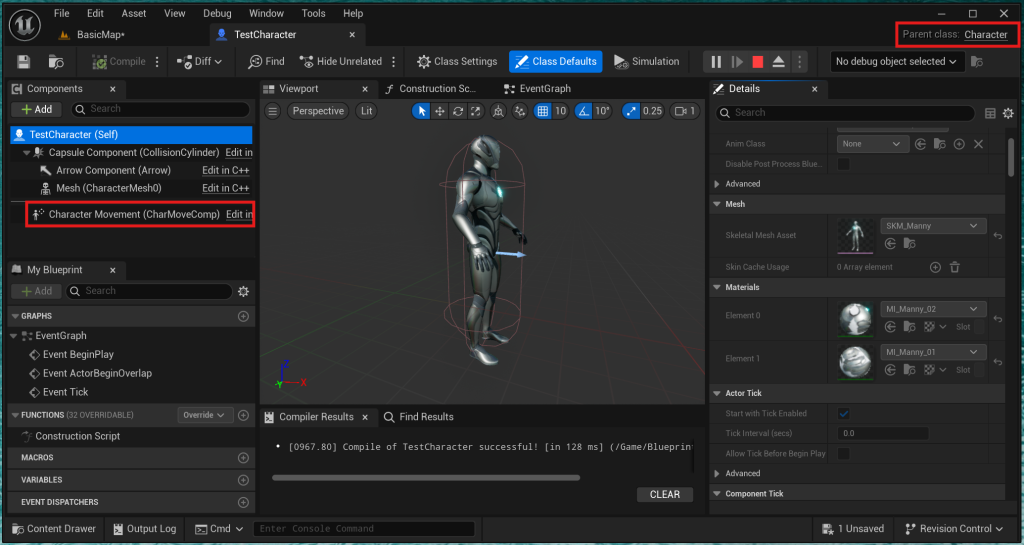The width and height of the screenshot is (1024, 545).
Task: Open Details panel settings gear
Action: click(x=1008, y=114)
